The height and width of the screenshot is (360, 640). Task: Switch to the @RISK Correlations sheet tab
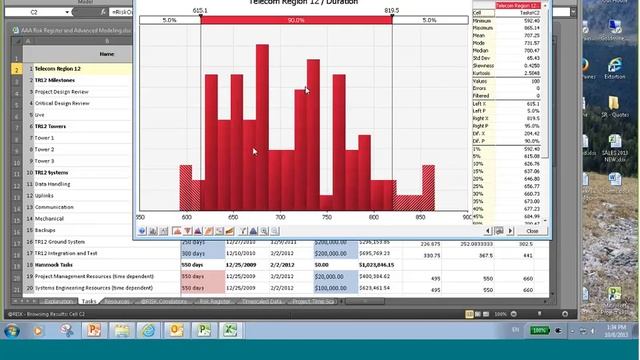pyautogui.click(x=164, y=301)
